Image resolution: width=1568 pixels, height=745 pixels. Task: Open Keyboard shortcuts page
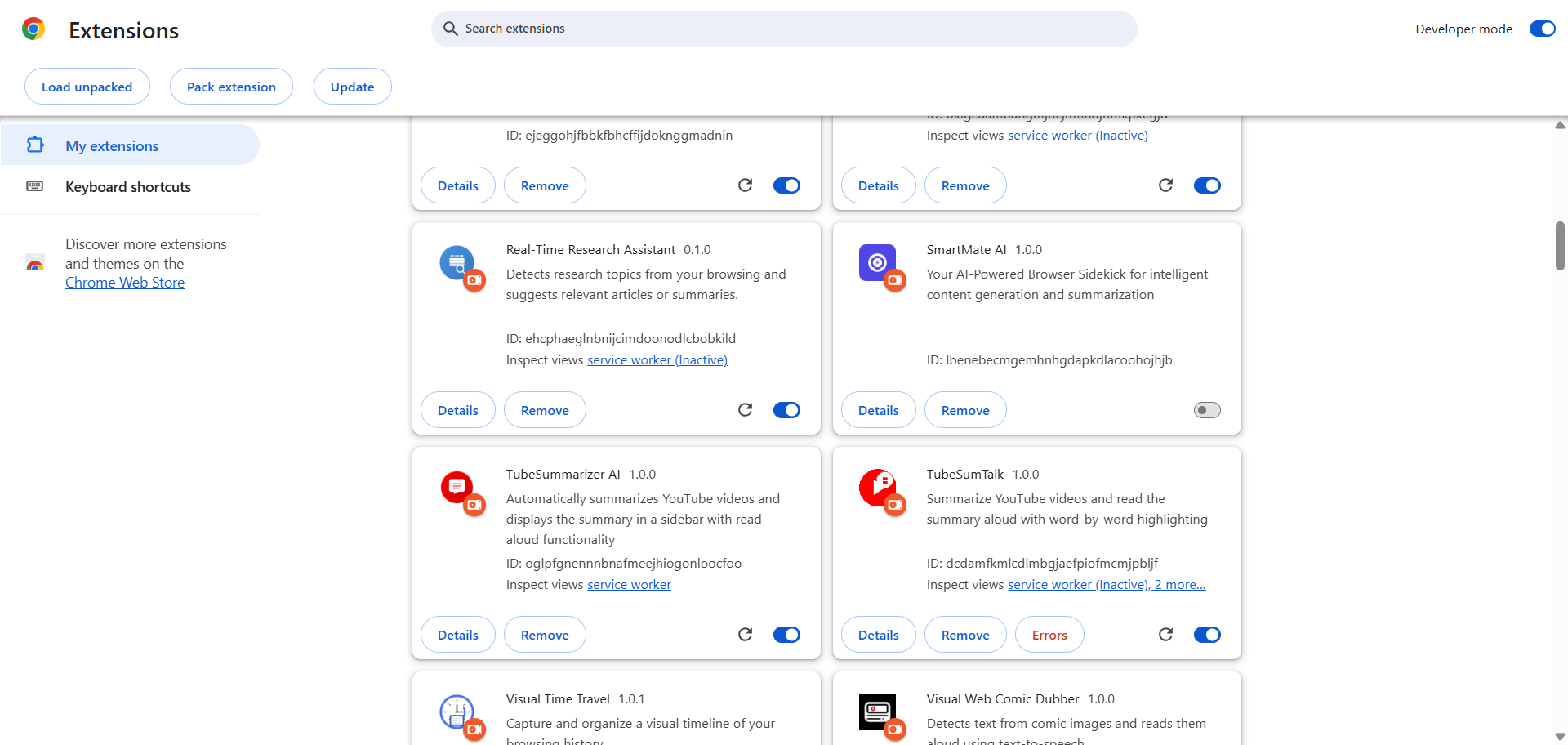pos(130,186)
